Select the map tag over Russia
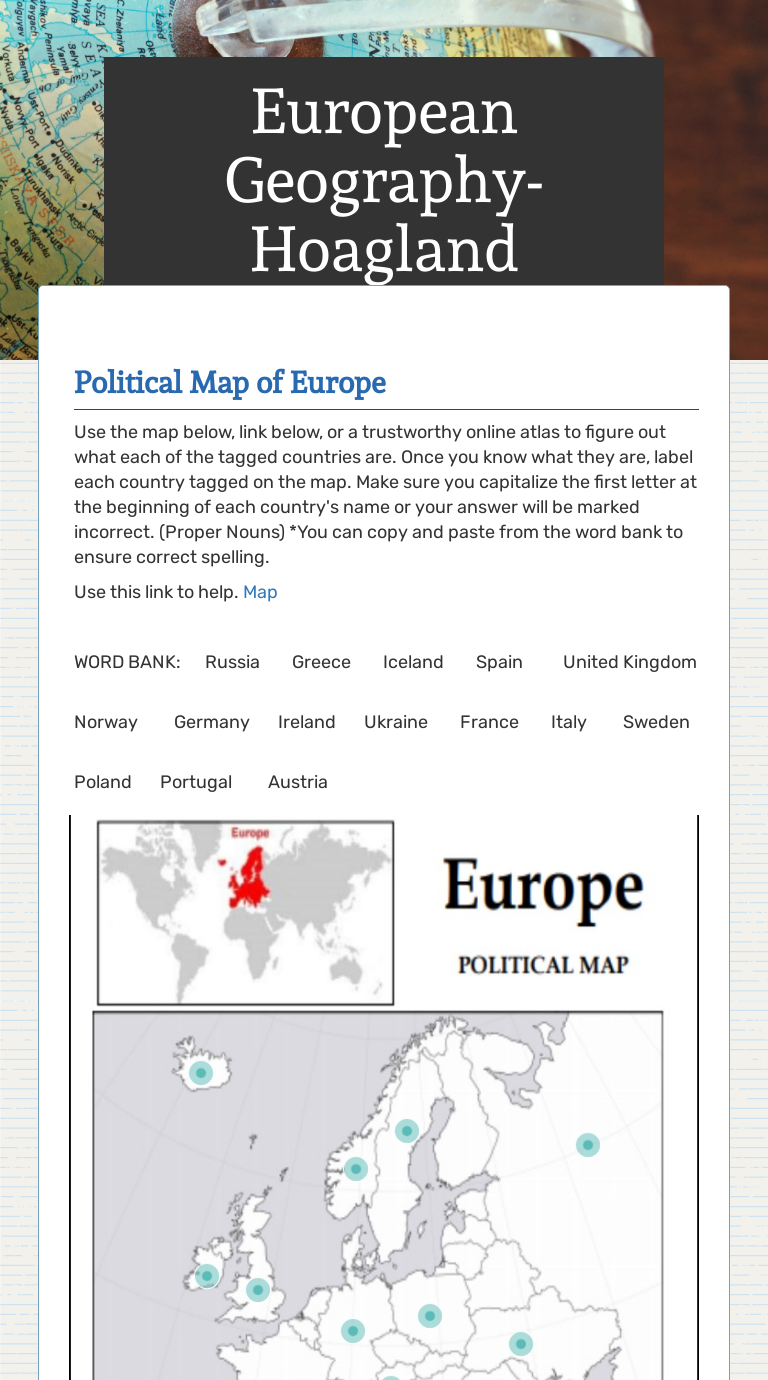 click(x=588, y=1145)
